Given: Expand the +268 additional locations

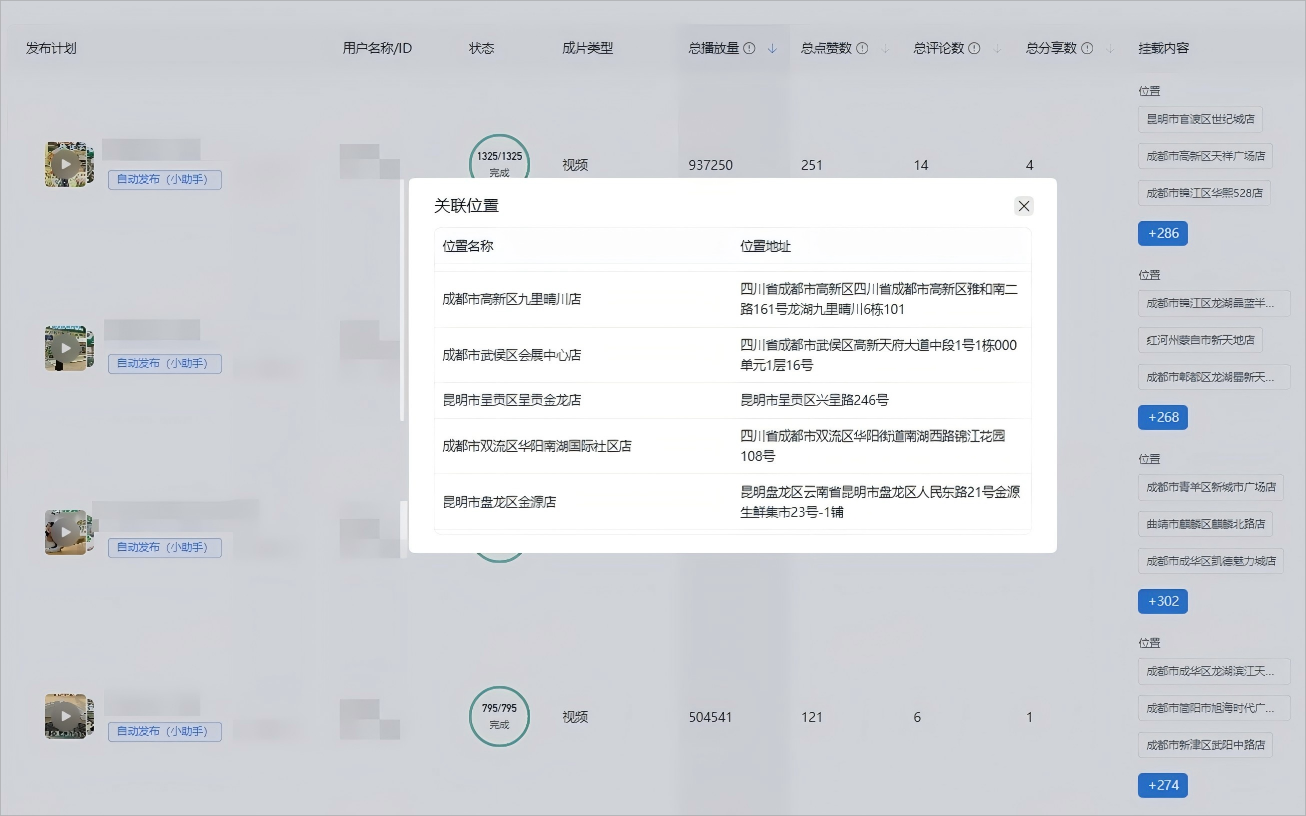Looking at the screenshot, I should point(1162,417).
